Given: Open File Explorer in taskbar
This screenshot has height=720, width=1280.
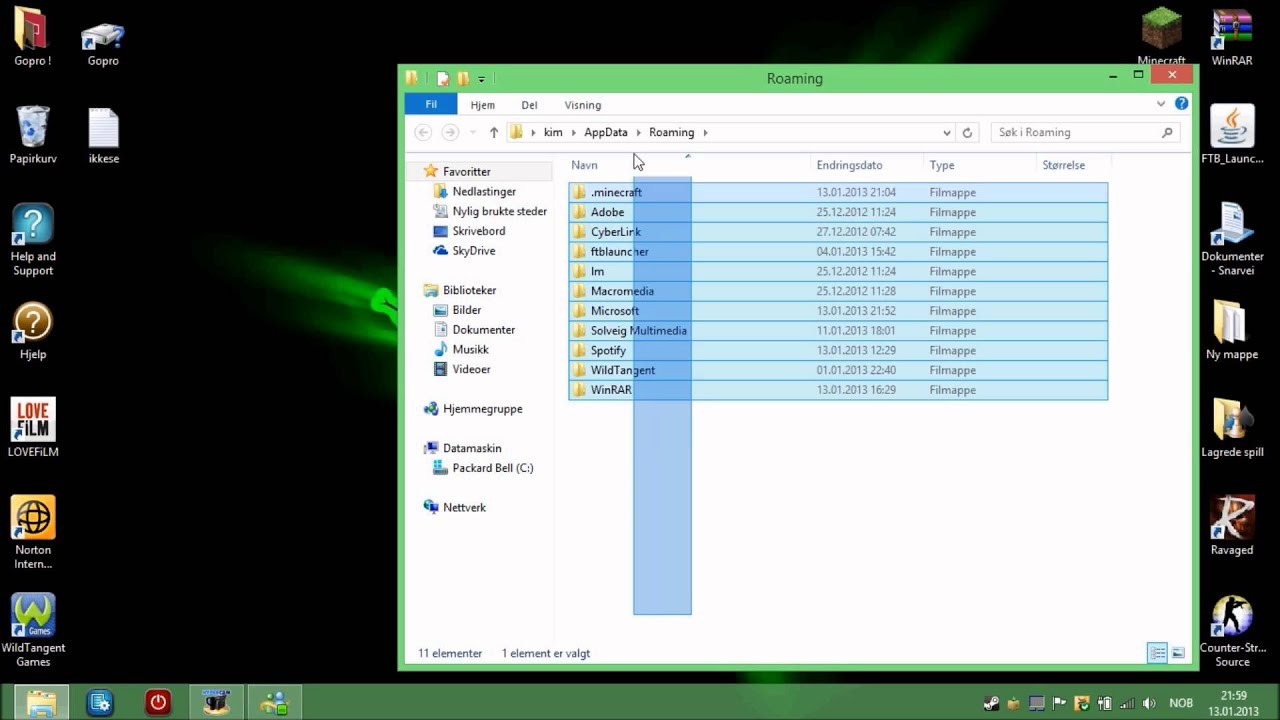Looking at the screenshot, I should (41, 703).
